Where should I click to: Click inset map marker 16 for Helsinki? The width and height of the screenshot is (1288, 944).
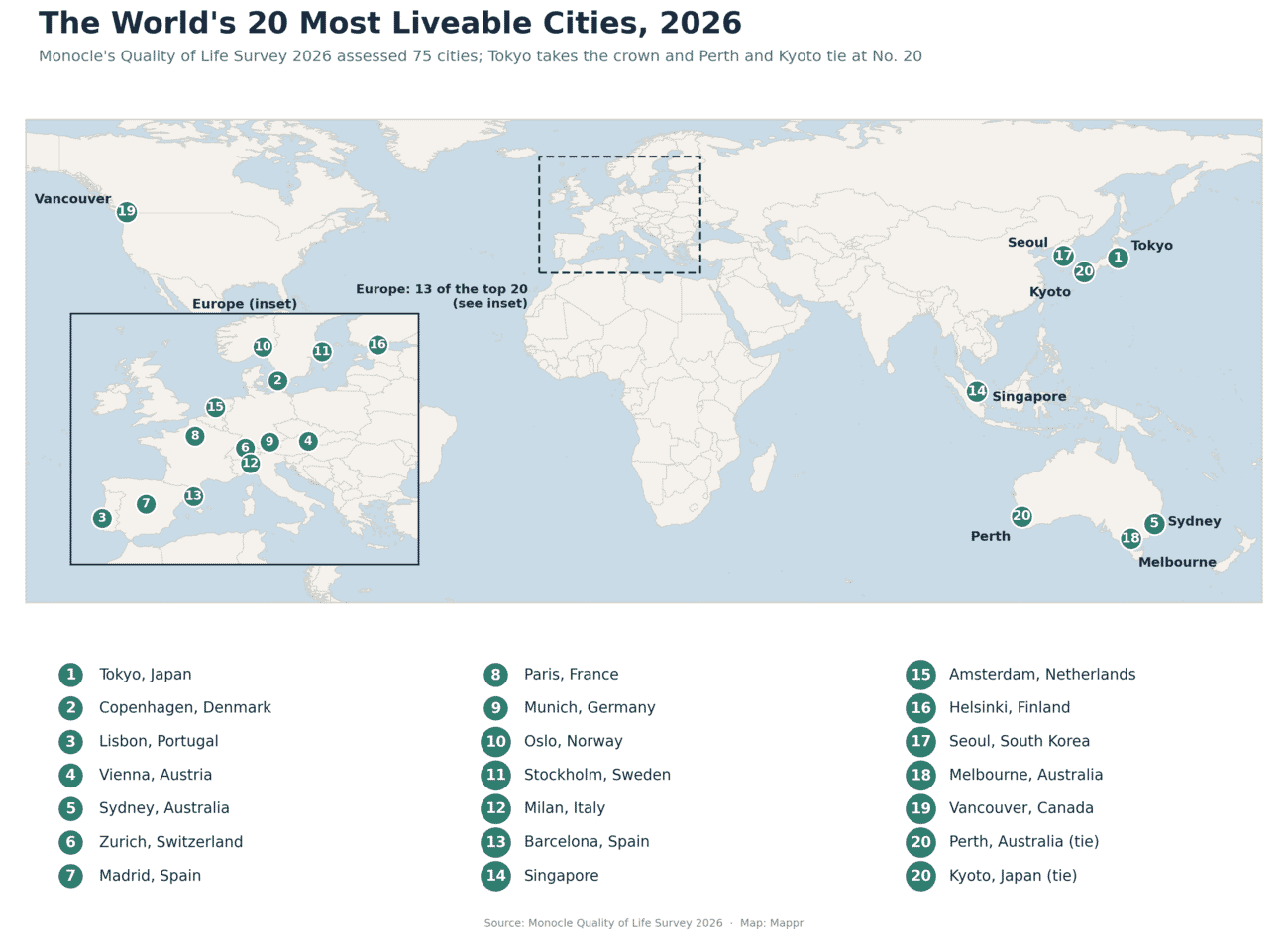377,345
